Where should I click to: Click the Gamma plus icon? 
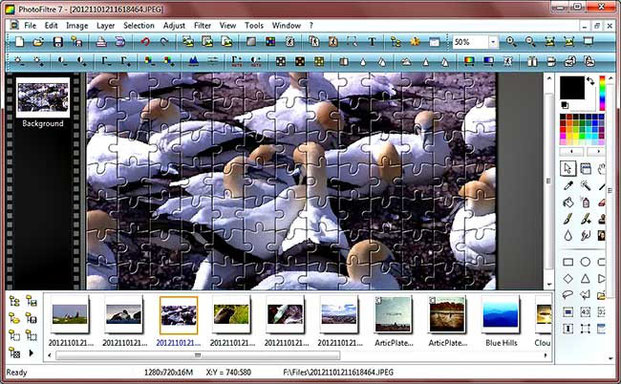pos(126,61)
